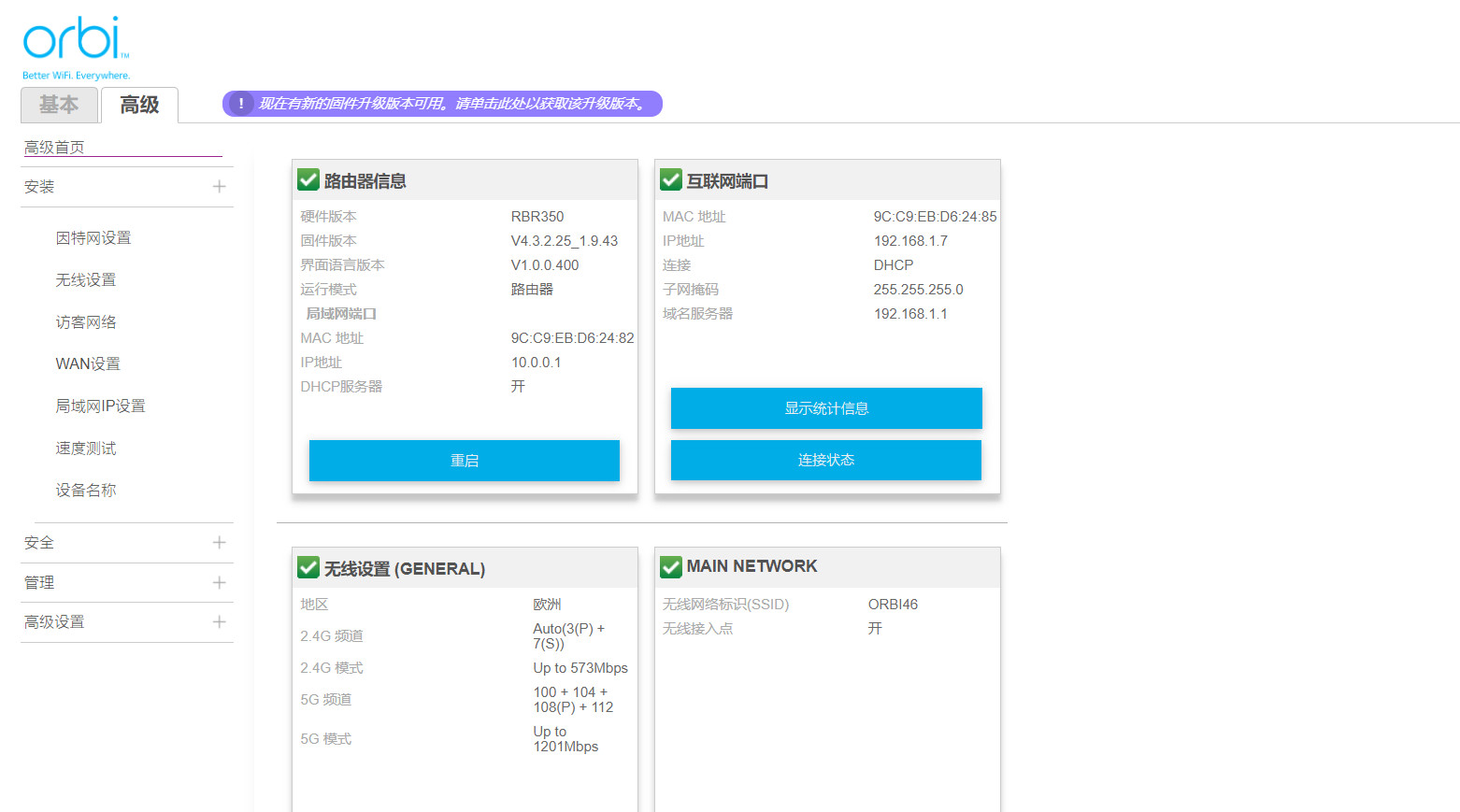Expand the 安装 section in the sidebar
The image size is (1460, 812).
[220, 186]
